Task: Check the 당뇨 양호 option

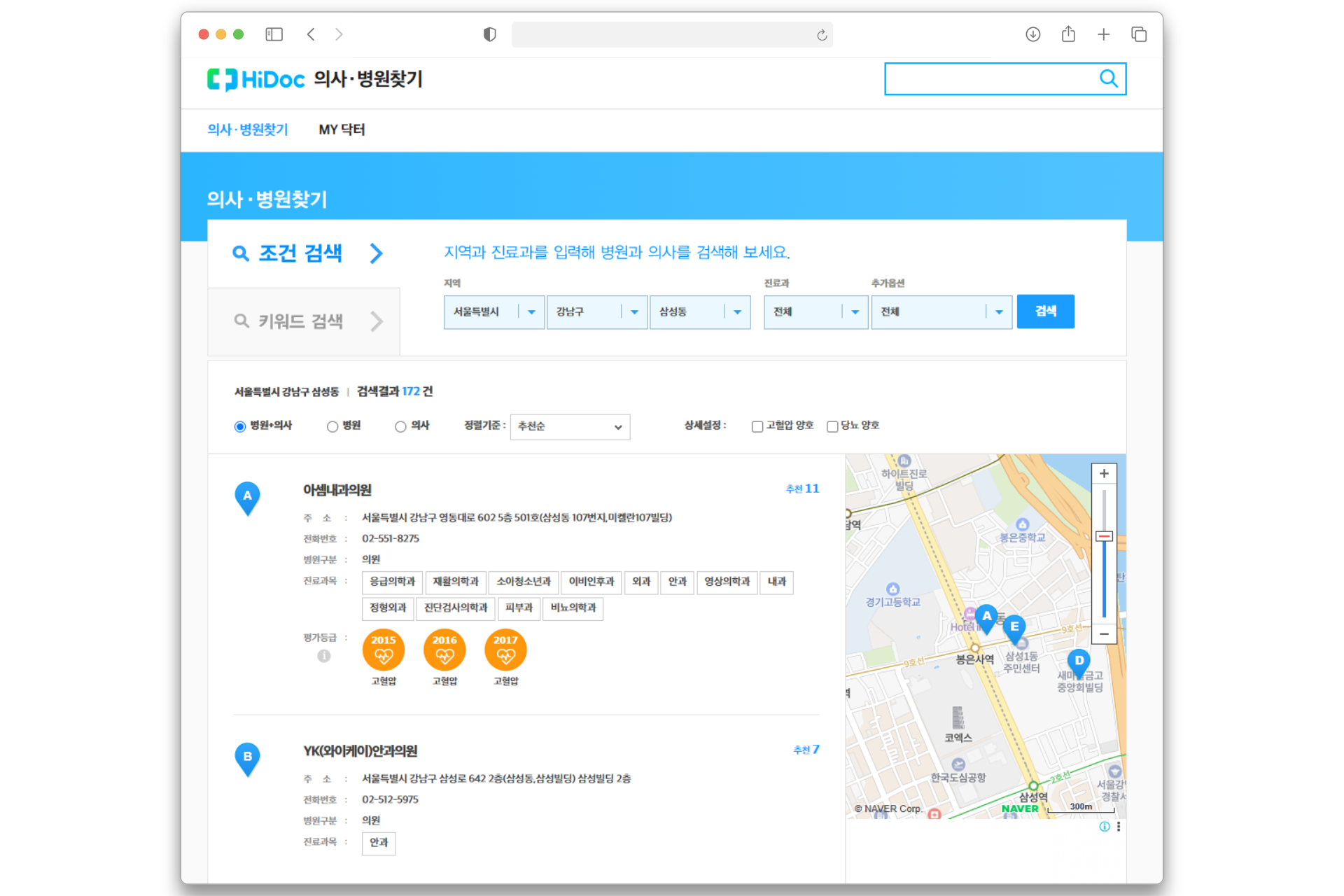Action: coord(832,426)
